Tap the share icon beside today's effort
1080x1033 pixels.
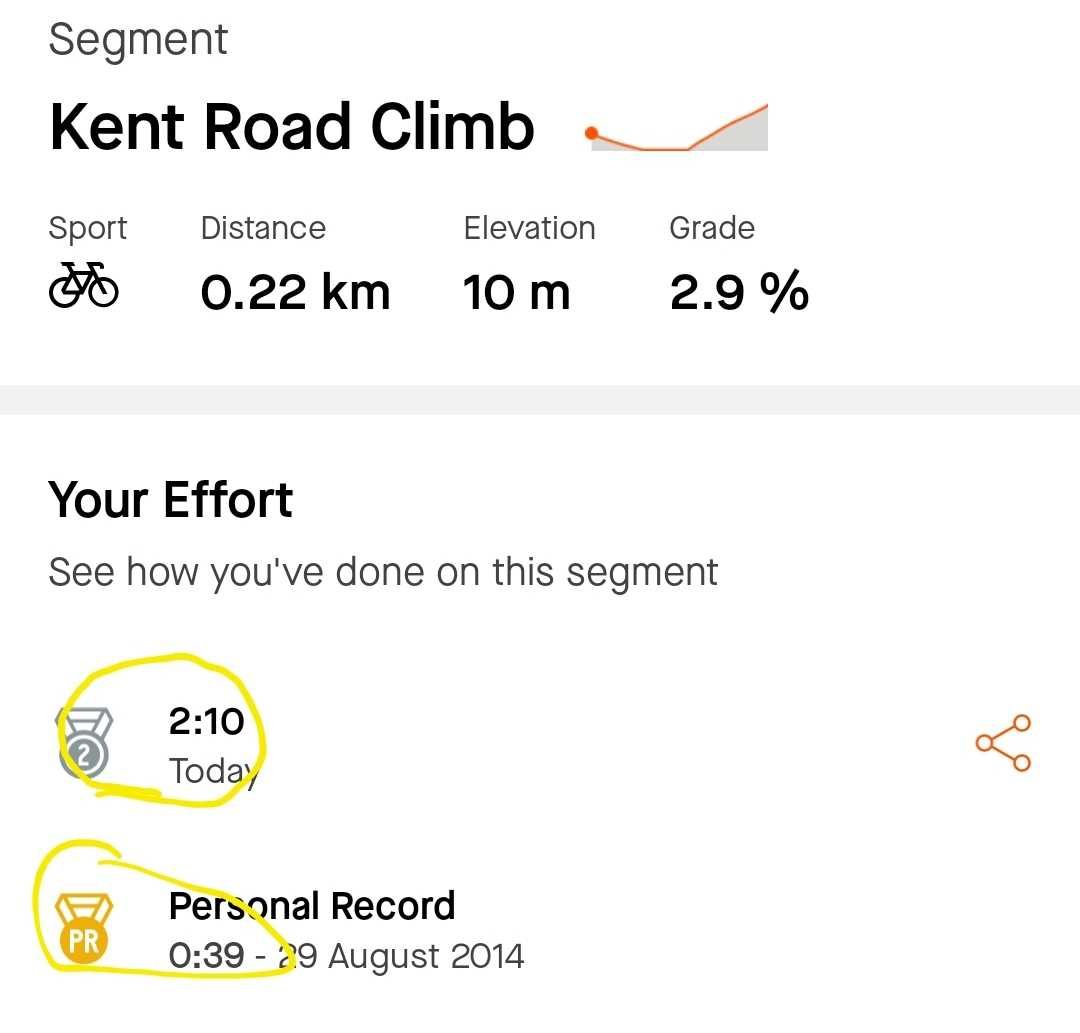coord(1003,743)
